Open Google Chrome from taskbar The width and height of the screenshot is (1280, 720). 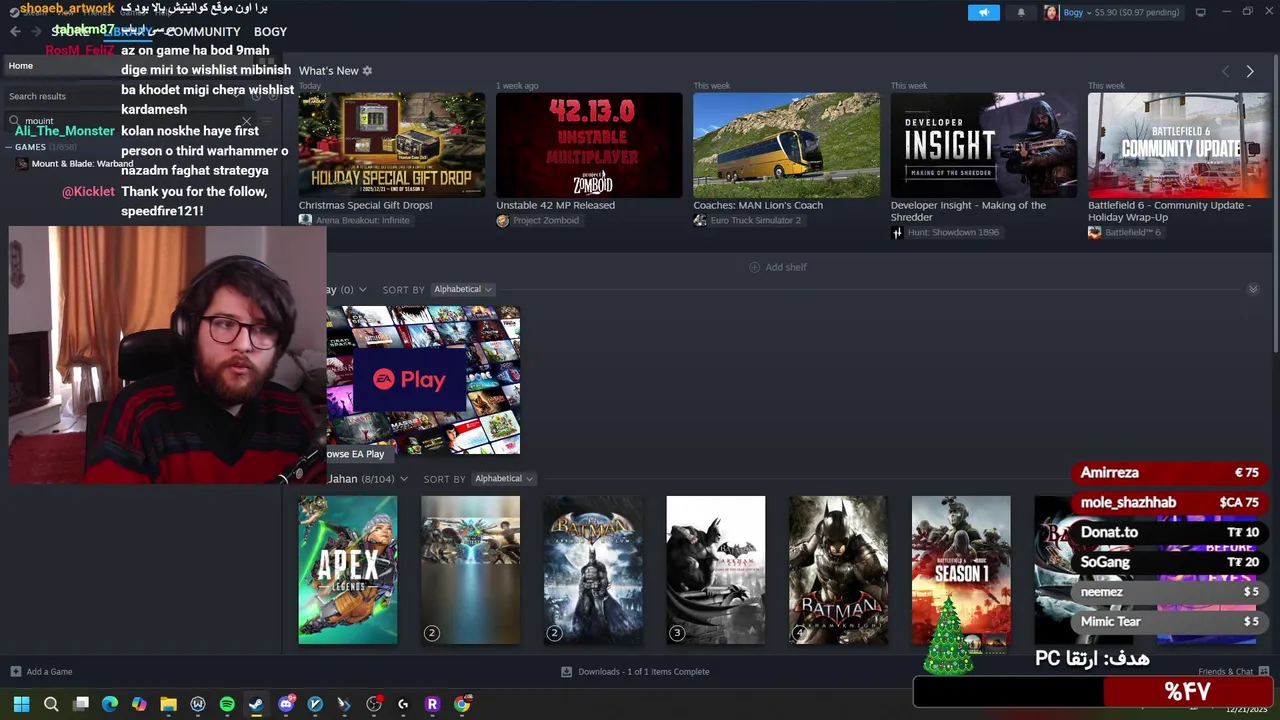point(462,704)
